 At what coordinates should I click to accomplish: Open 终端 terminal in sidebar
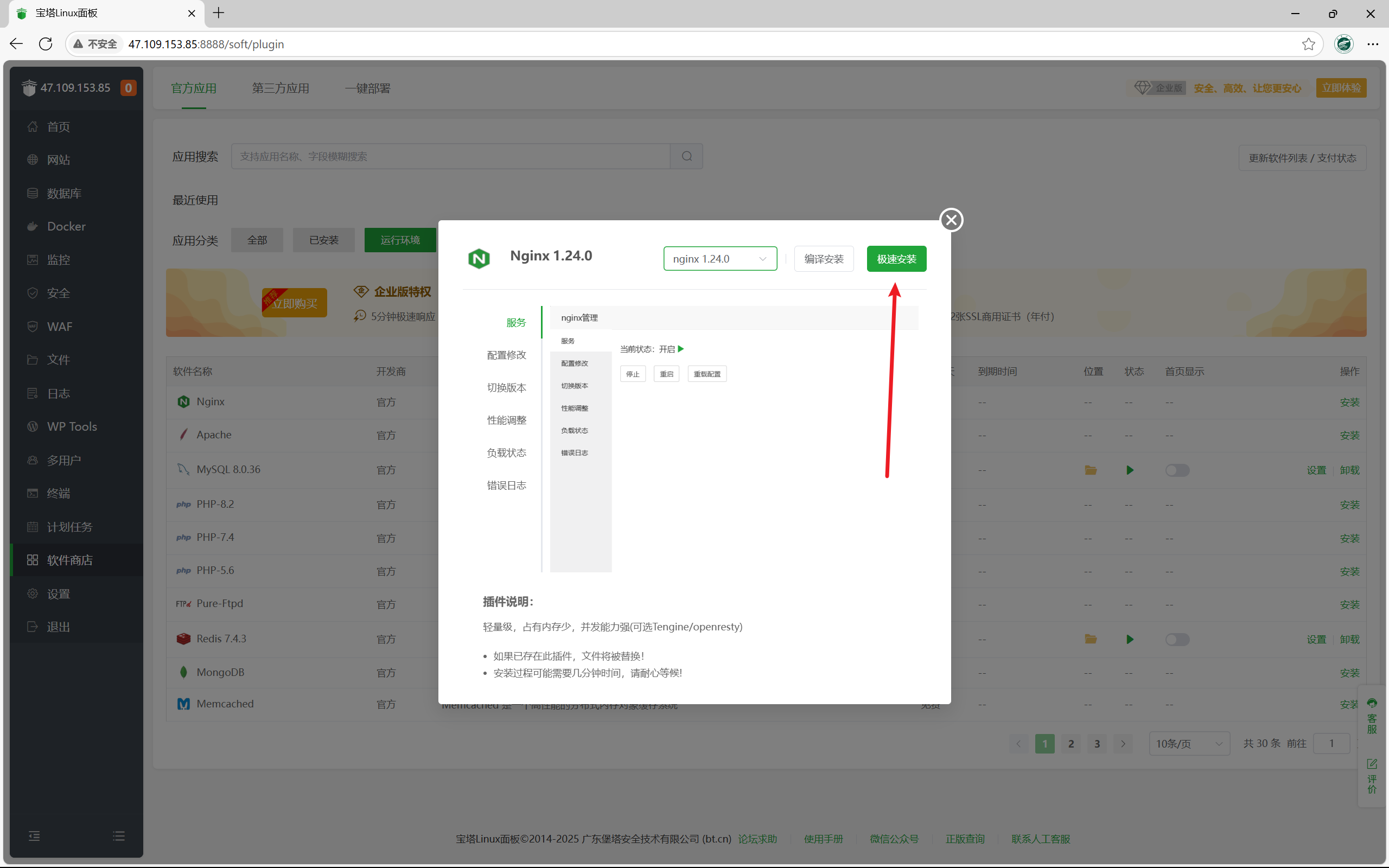pyautogui.click(x=58, y=493)
